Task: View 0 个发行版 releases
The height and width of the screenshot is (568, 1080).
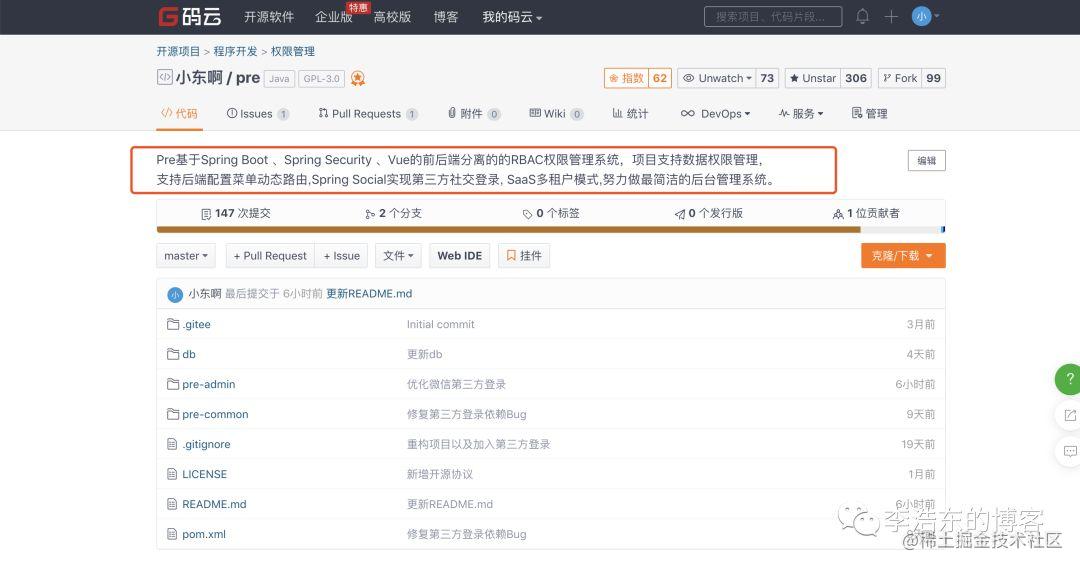Action: coord(709,213)
